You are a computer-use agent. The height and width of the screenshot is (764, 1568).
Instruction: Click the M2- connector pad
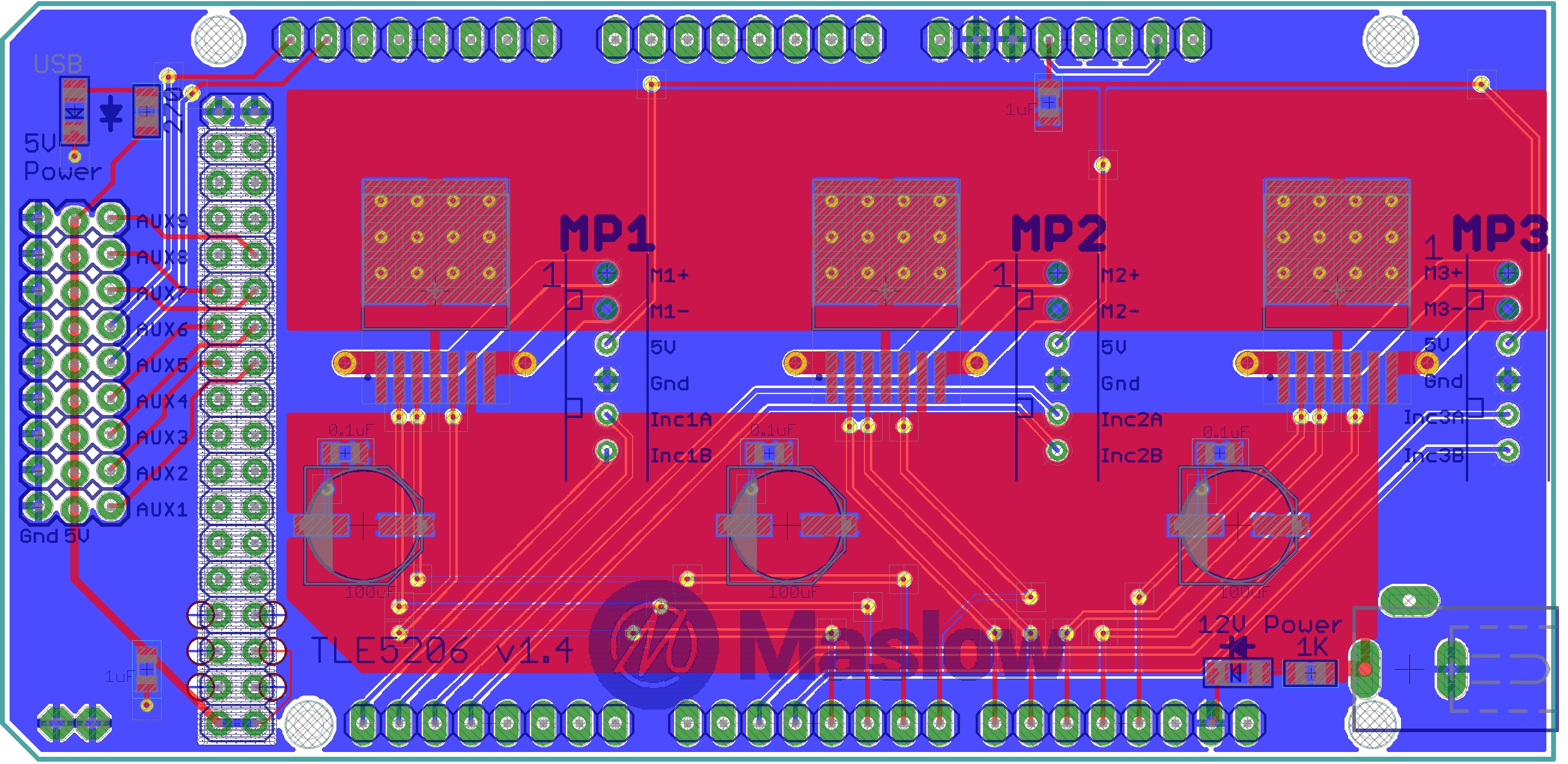coord(1057,309)
